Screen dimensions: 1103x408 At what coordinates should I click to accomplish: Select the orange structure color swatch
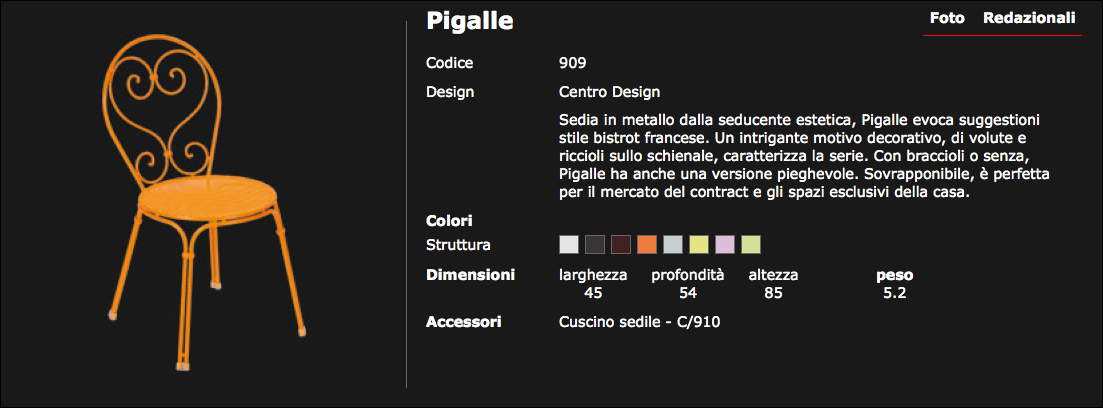[x=647, y=245]
